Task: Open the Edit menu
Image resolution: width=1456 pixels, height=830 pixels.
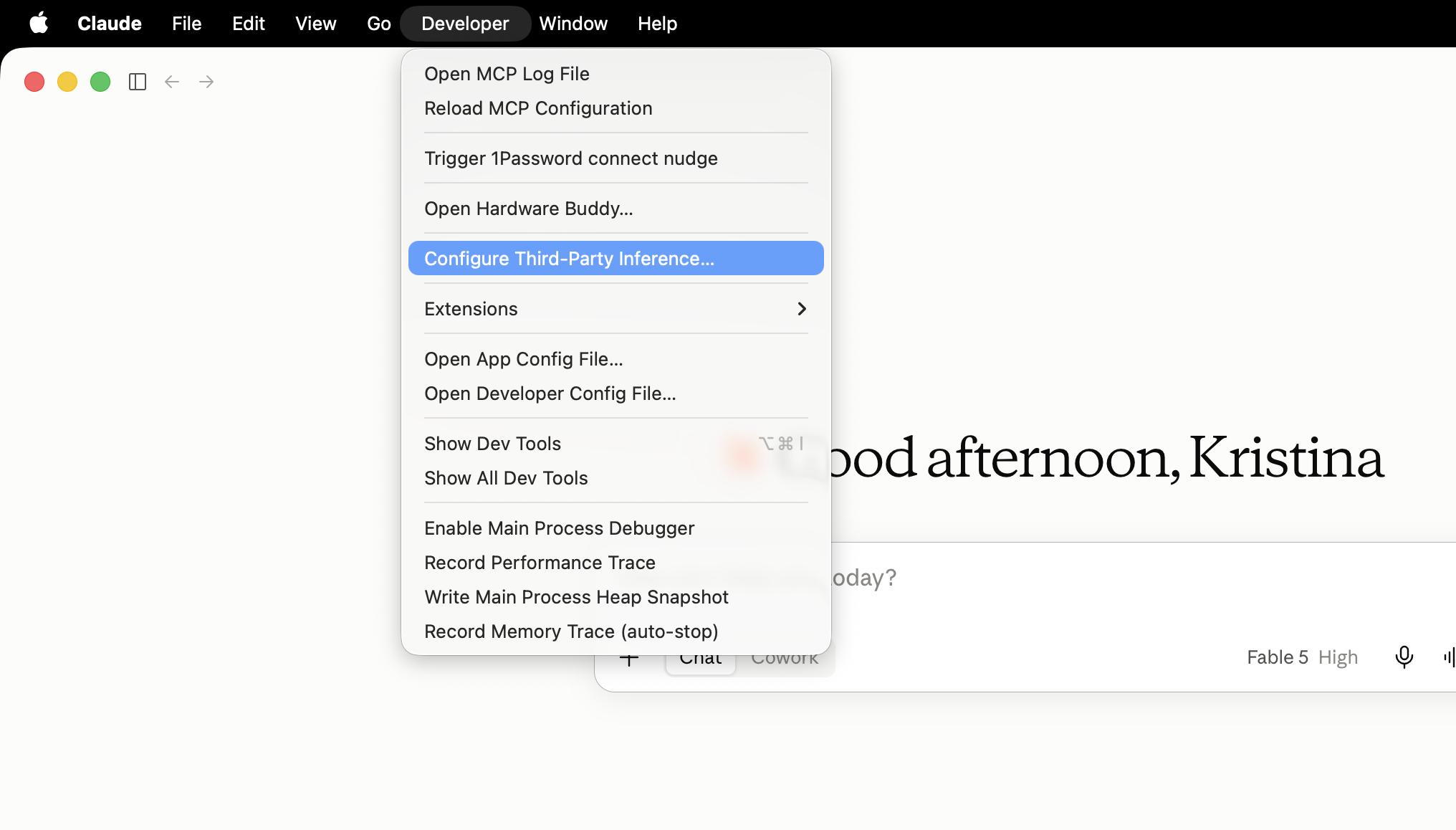Action: point(249,24)
